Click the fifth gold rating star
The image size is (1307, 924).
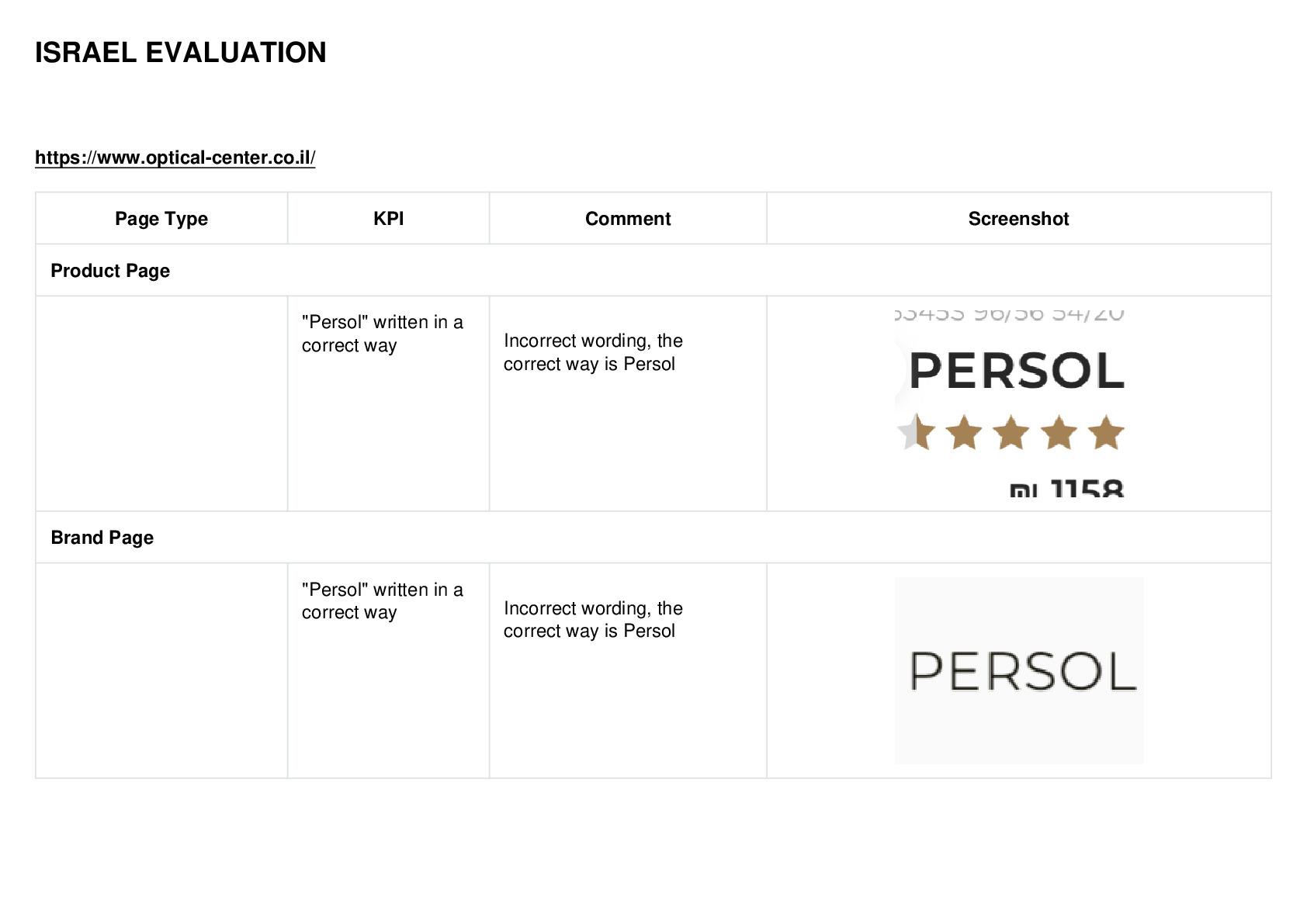pos(1106,432)
